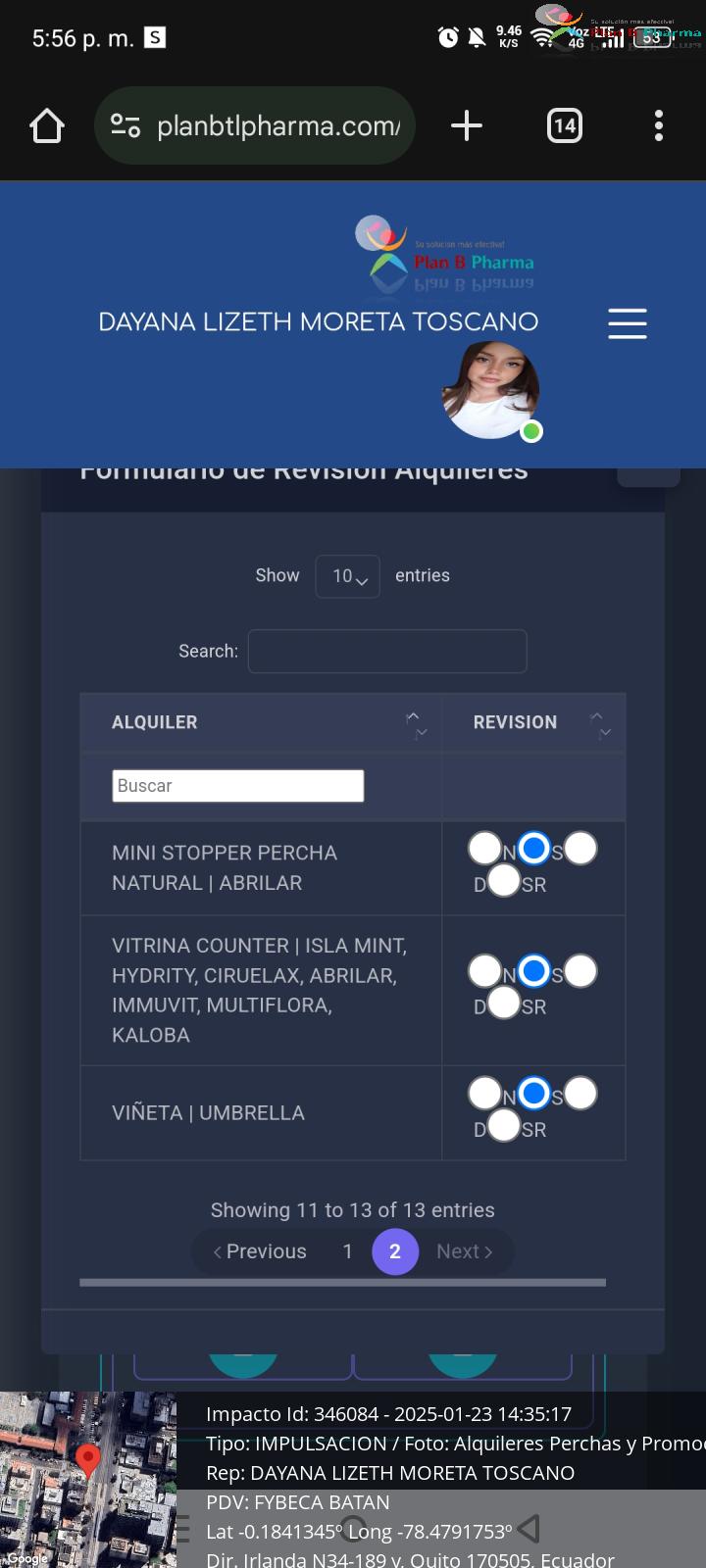Go to pagination page 1
Screen dimensions: 706x1568
pyautogui.click(x=347, y=1251)
